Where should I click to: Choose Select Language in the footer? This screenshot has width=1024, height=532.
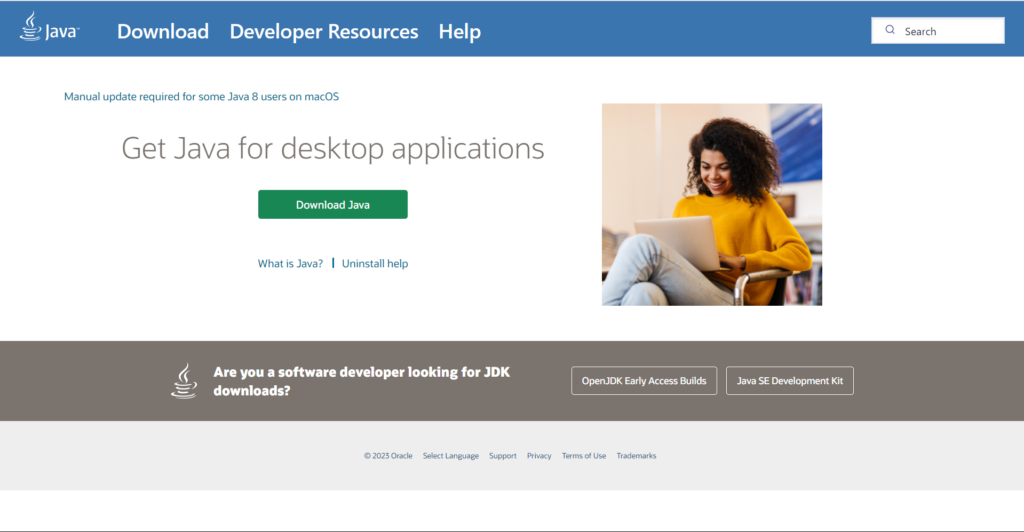450,456
